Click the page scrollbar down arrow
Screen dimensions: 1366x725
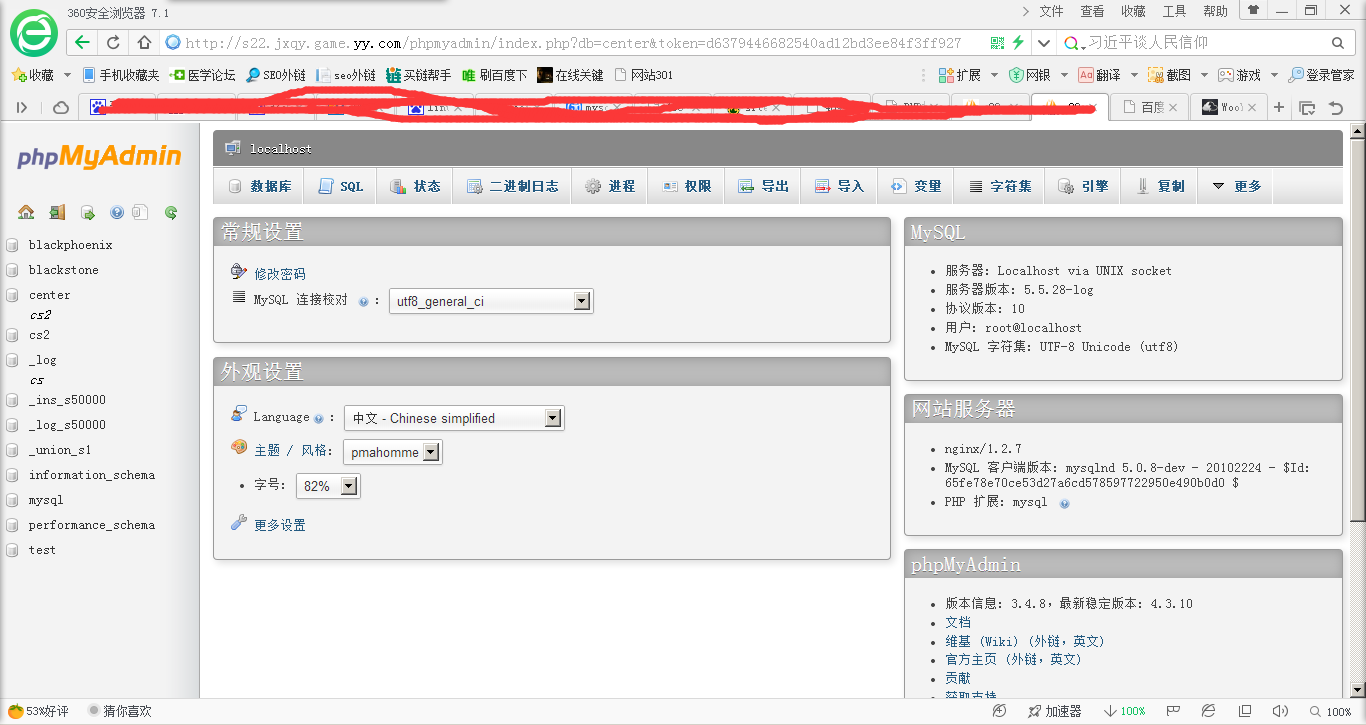pos(1357,689)
